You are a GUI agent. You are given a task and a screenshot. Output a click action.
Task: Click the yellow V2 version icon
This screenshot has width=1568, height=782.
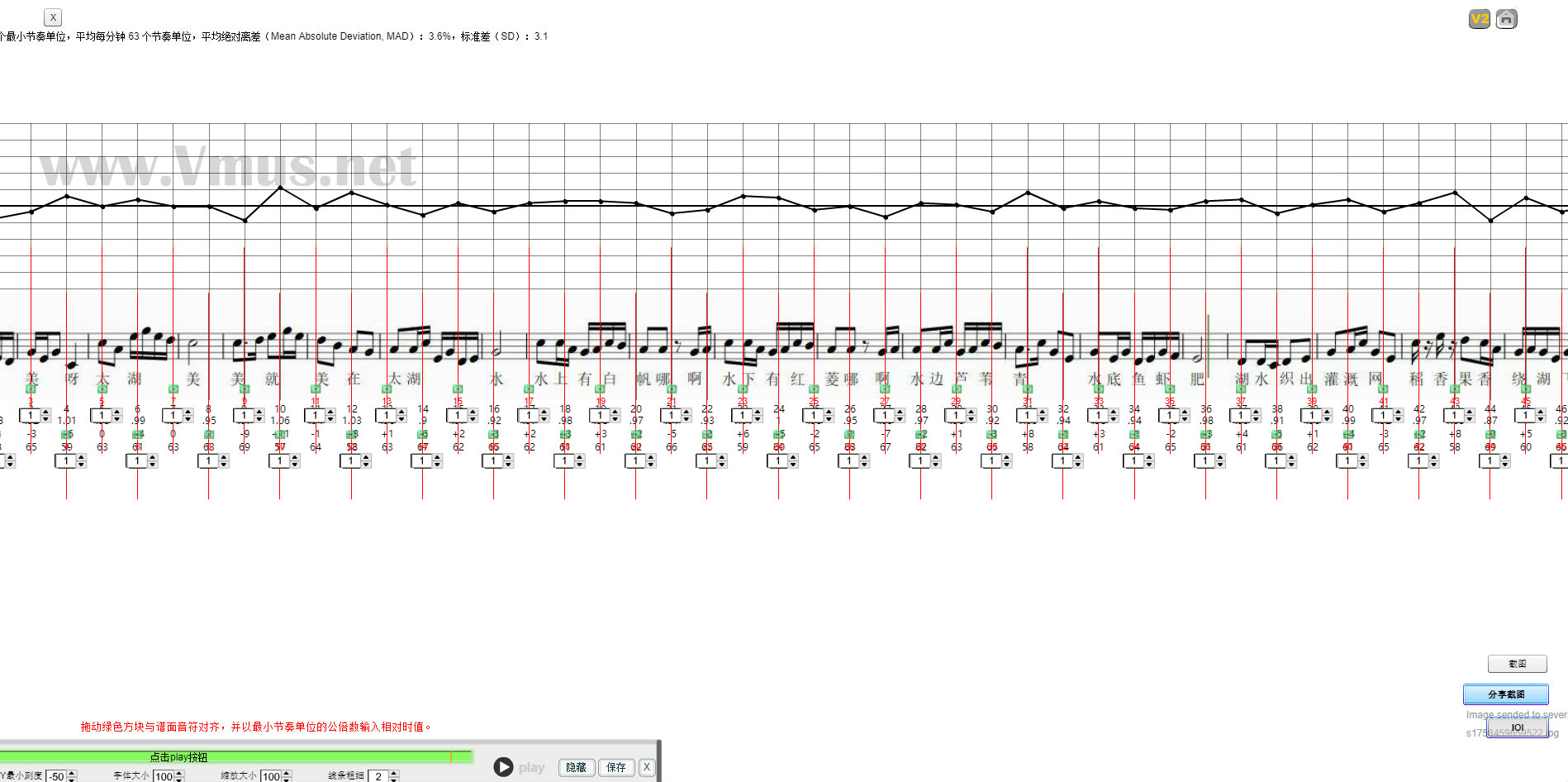tap(1479, 19)
